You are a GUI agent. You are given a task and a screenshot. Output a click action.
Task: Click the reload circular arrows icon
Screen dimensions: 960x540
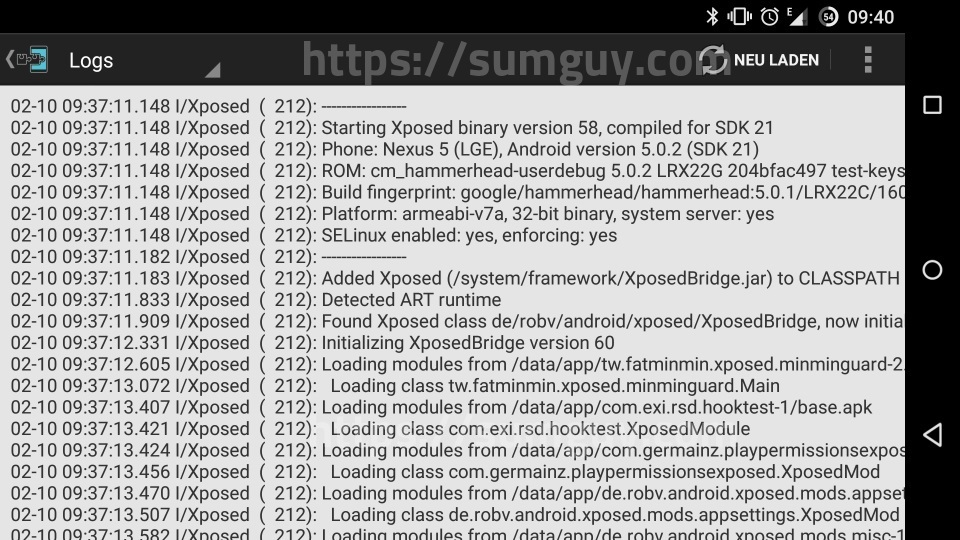pos(713,60)
